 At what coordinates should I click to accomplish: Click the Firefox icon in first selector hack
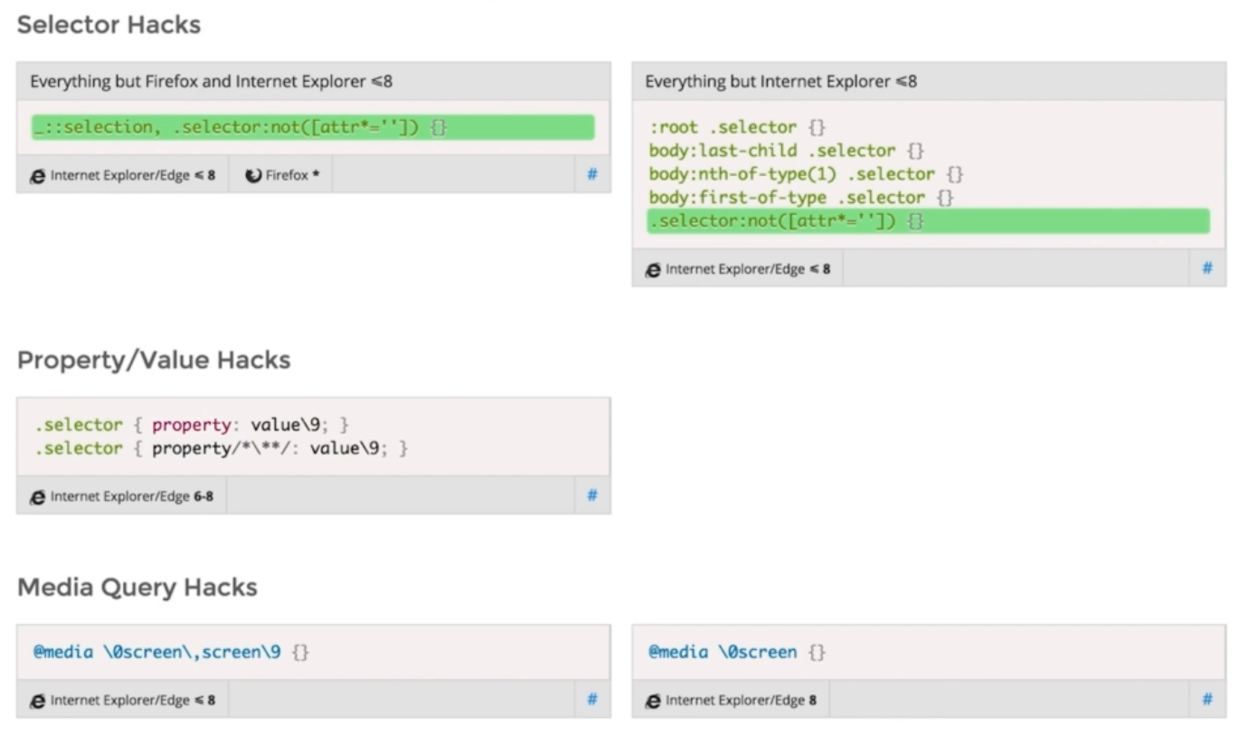[x=254, y=175]
